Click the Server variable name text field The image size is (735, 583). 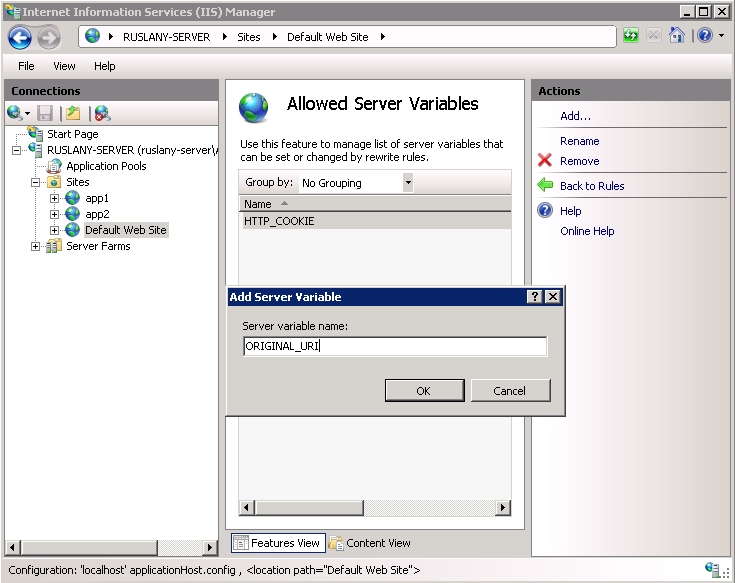click(x=394, y=347)
